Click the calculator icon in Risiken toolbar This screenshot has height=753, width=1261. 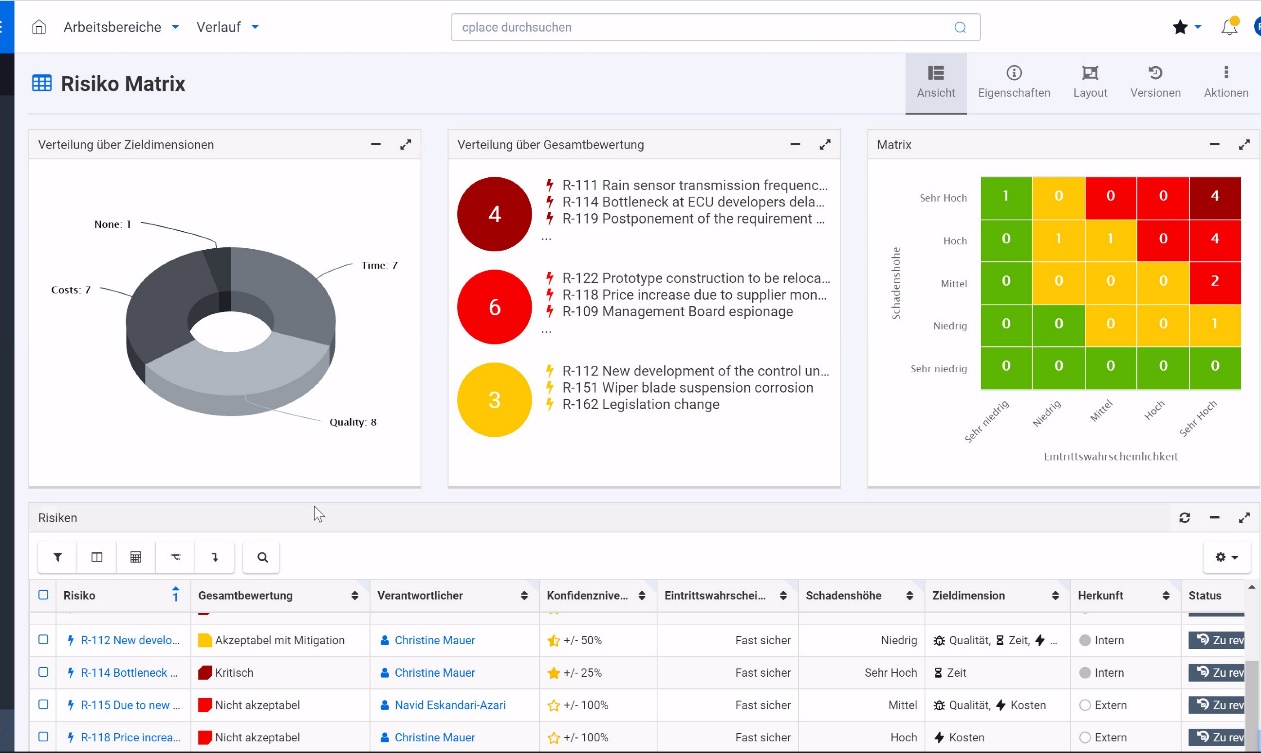(x=136, y=557)
